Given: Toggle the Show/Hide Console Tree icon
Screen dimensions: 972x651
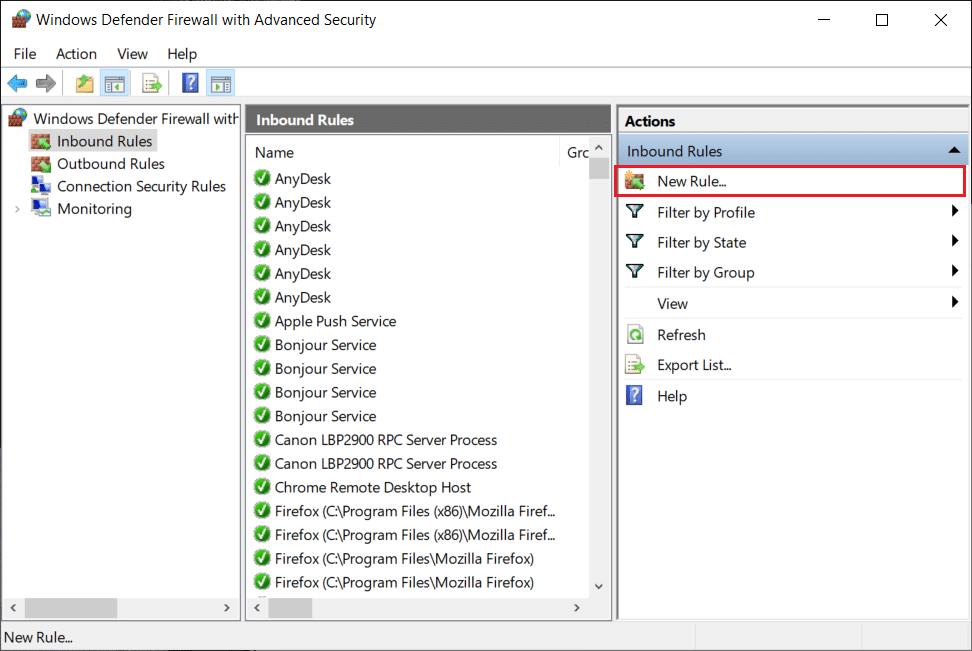Looking at the screenshot, I should (115, 84).
